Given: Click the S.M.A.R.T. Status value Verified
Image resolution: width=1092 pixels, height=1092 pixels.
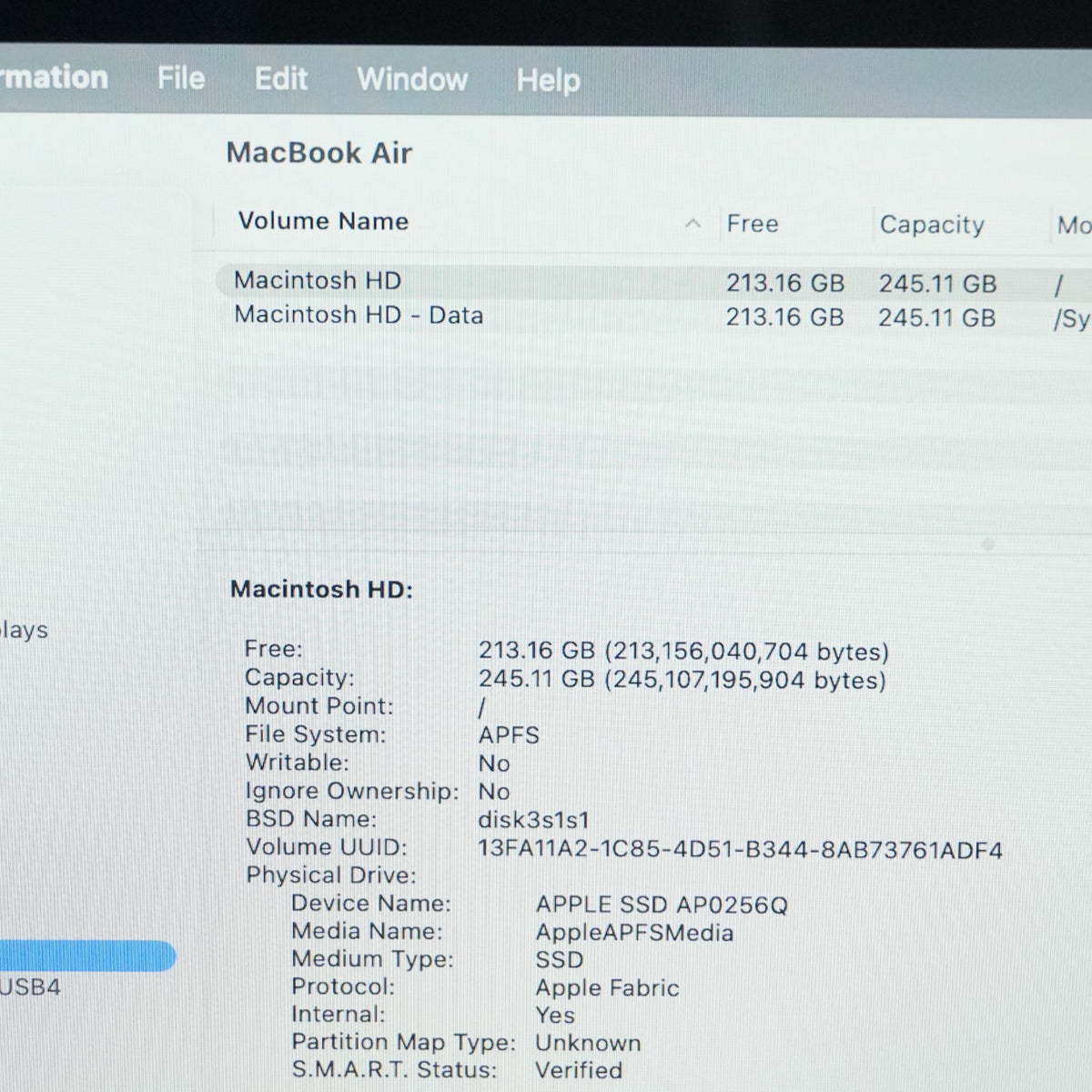Looking at the screenshot, I should coord(579,1070).
